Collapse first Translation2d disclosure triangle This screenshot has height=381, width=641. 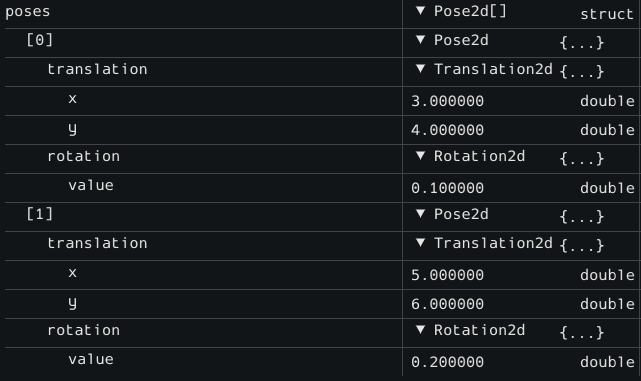click(x=420, y=69)
